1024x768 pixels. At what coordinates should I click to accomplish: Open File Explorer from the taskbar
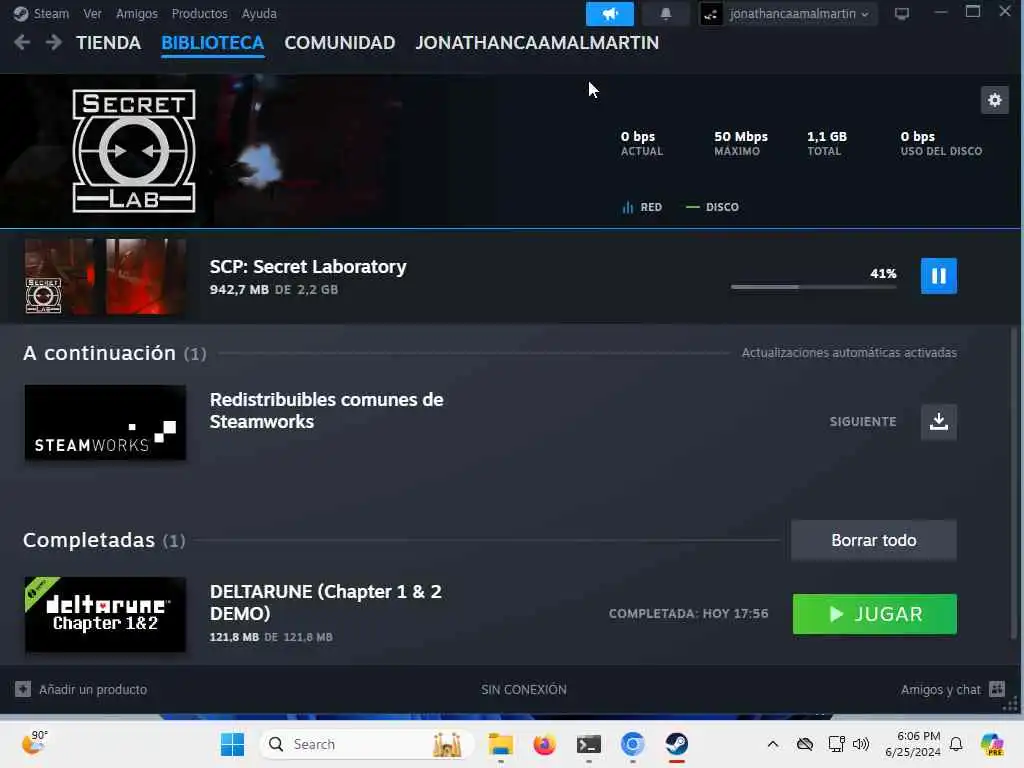(x=501, y=744)
